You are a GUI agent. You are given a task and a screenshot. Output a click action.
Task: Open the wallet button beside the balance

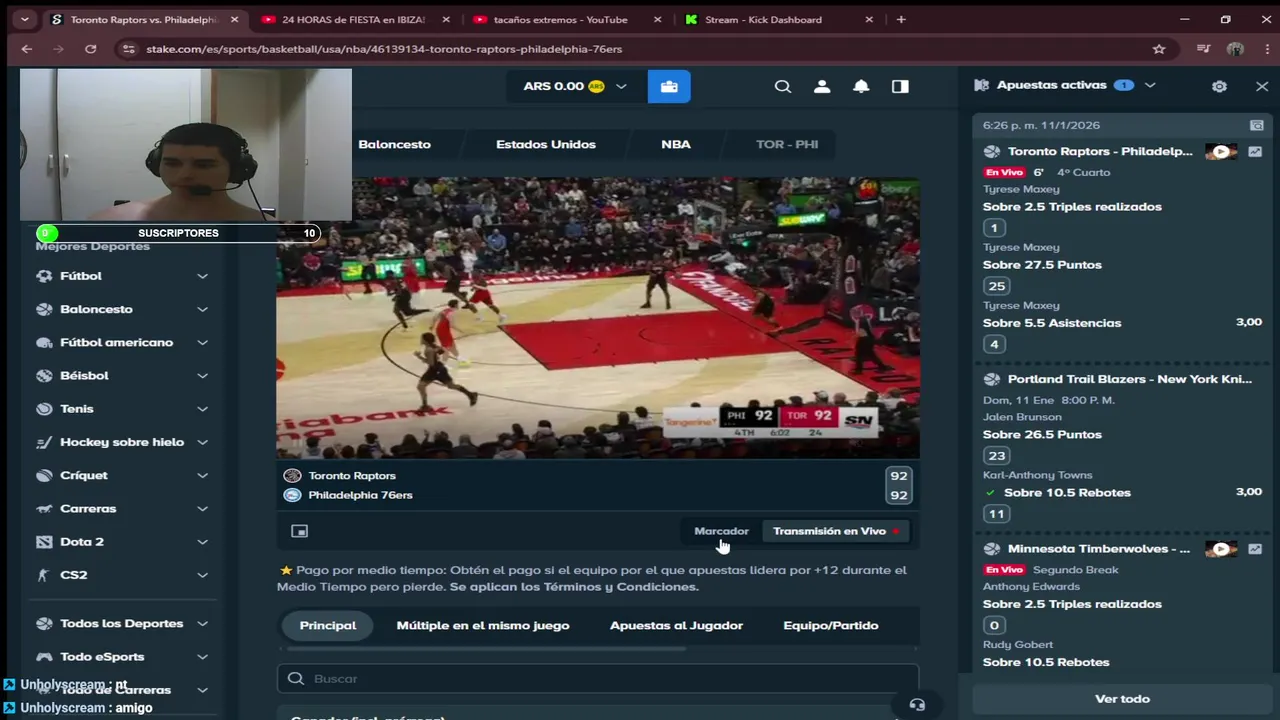669,86
